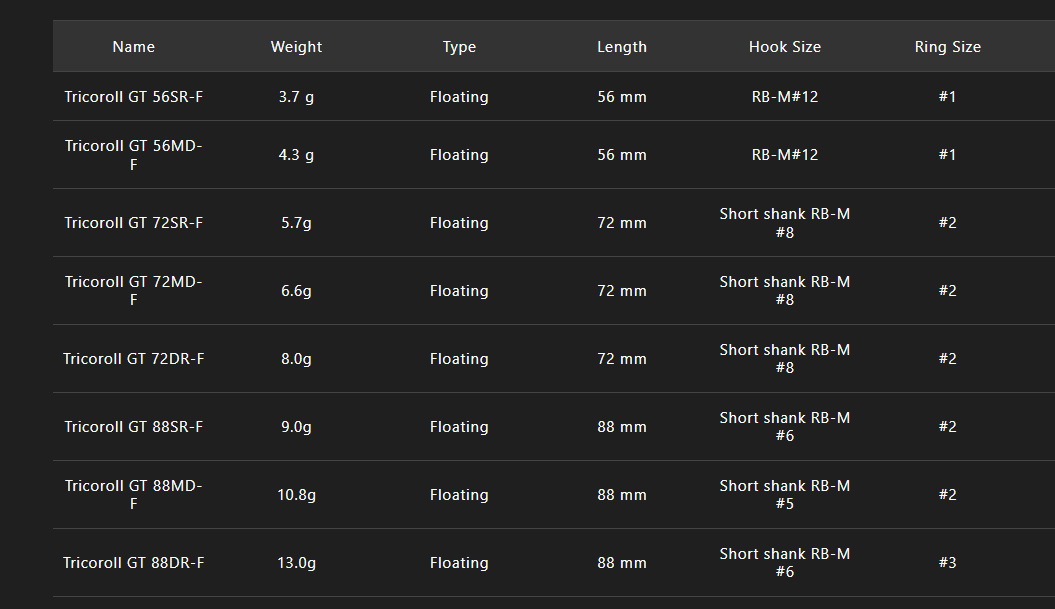Select the Tricoroll GT 88MD-F name cell

pyautogui.click(x=133, y=495)
